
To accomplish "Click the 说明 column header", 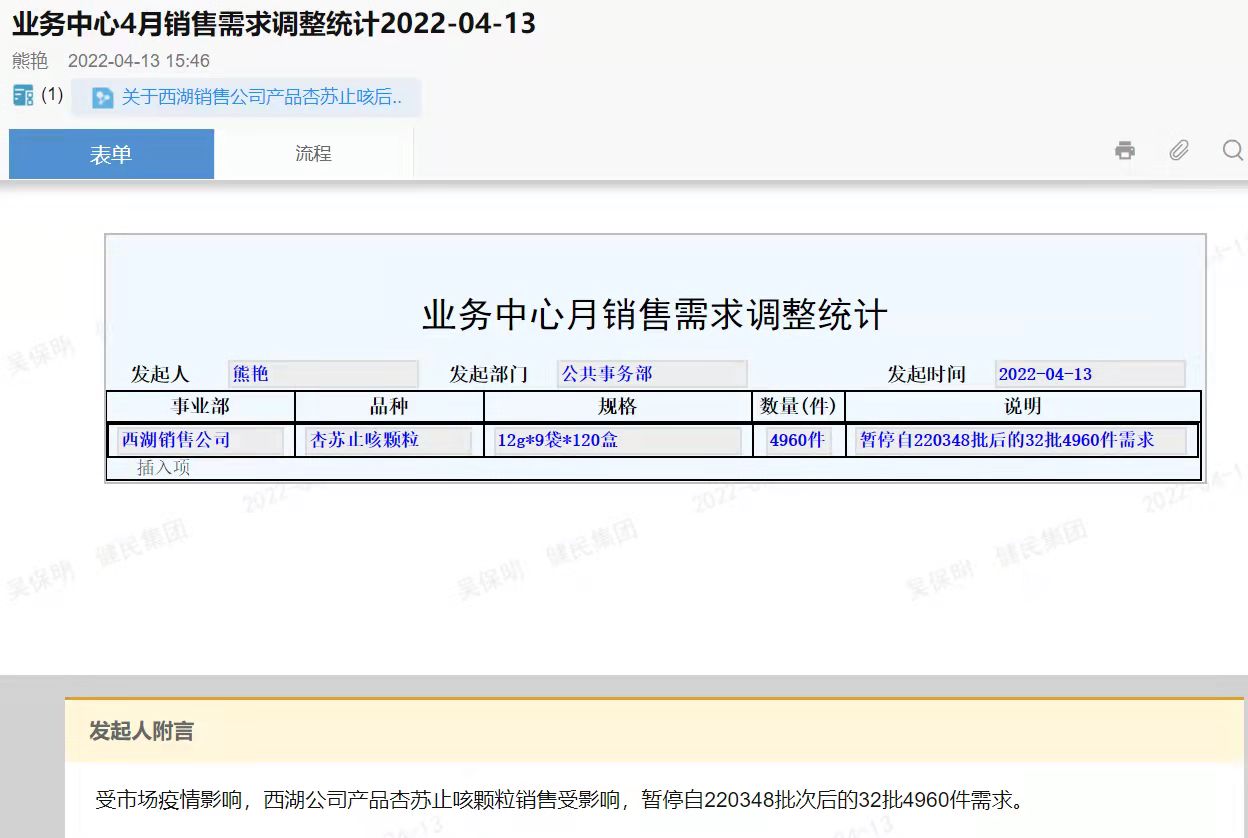I will pos(1023,407).
